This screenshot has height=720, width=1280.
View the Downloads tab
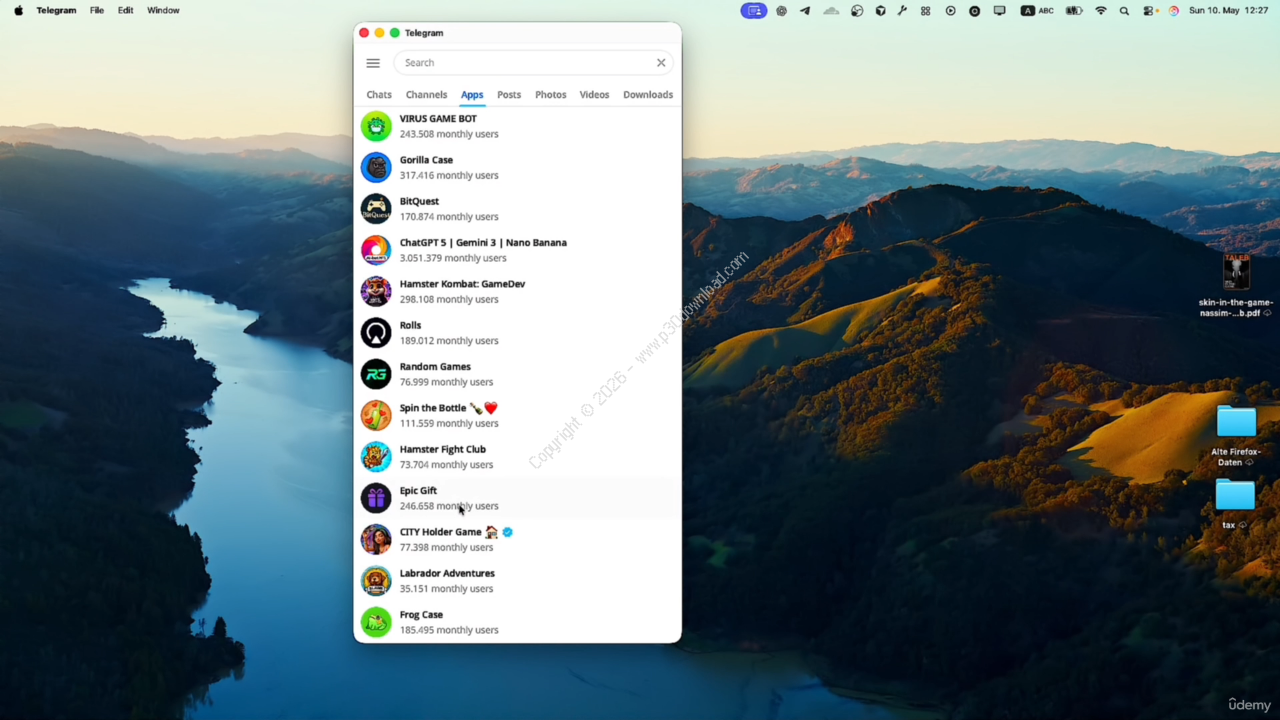[648, 95]
